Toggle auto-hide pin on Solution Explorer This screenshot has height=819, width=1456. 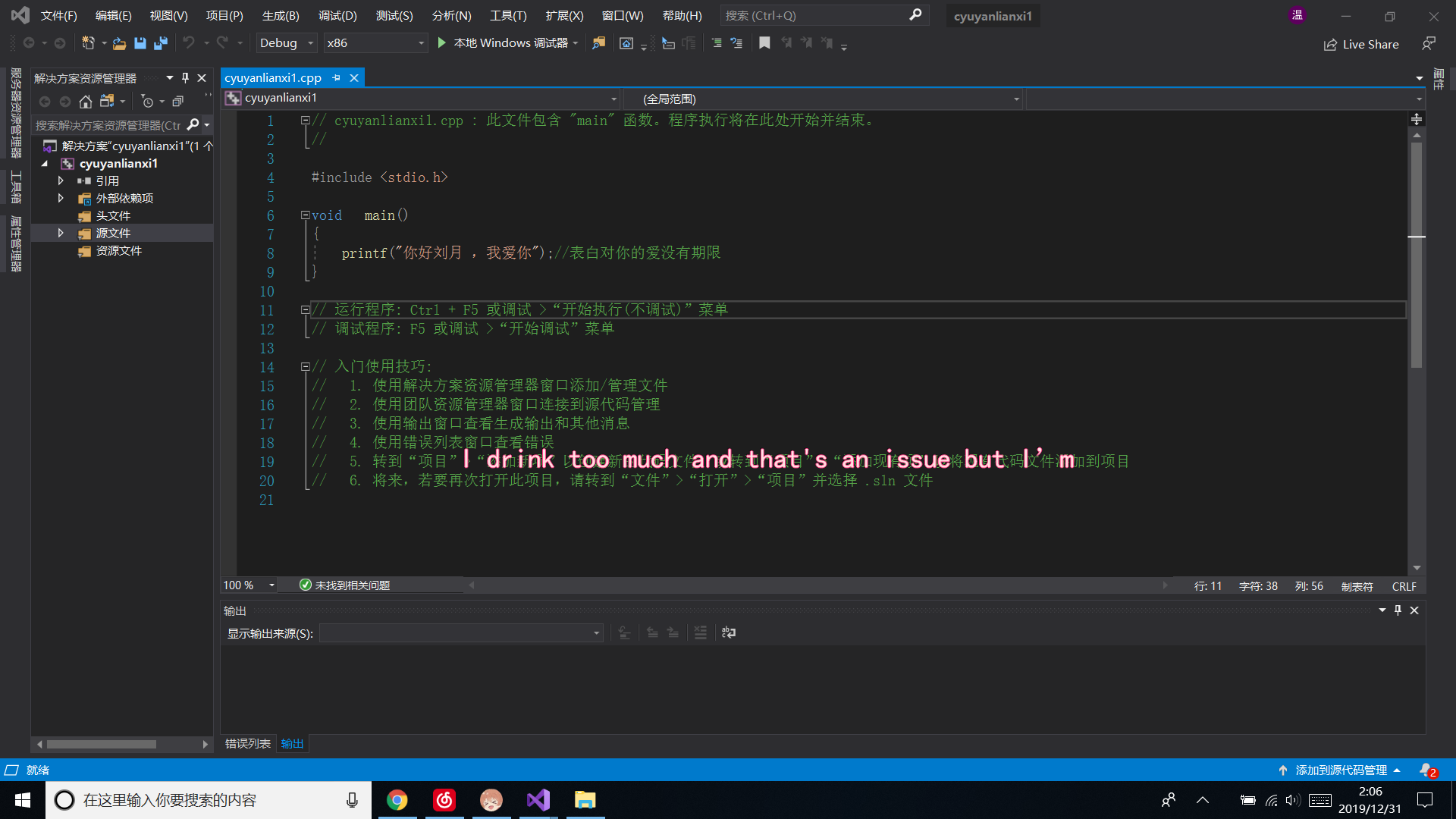pos(185,77)
